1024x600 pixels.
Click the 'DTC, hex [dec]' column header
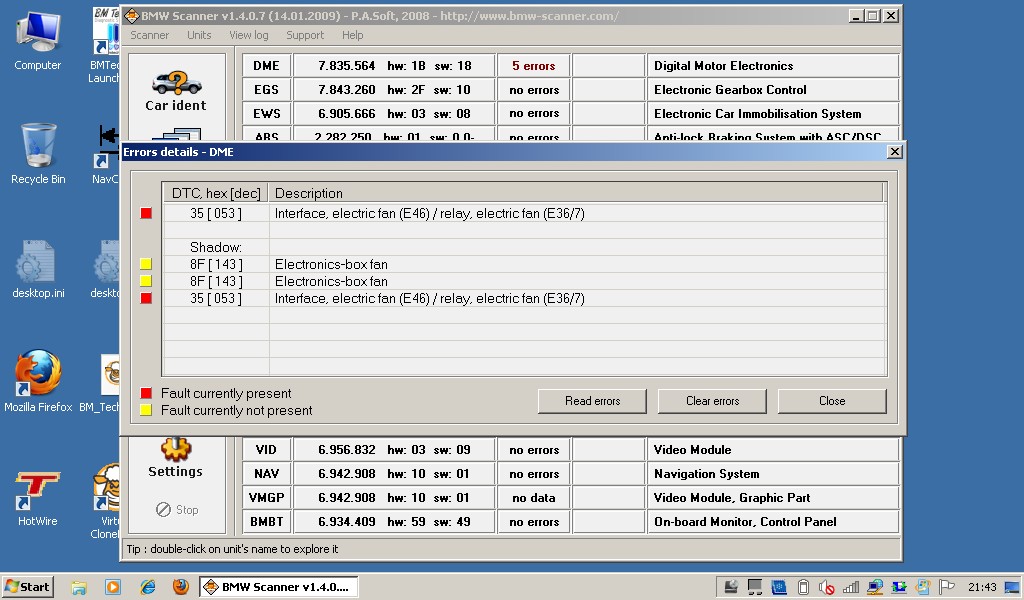(x=216, y=193)
